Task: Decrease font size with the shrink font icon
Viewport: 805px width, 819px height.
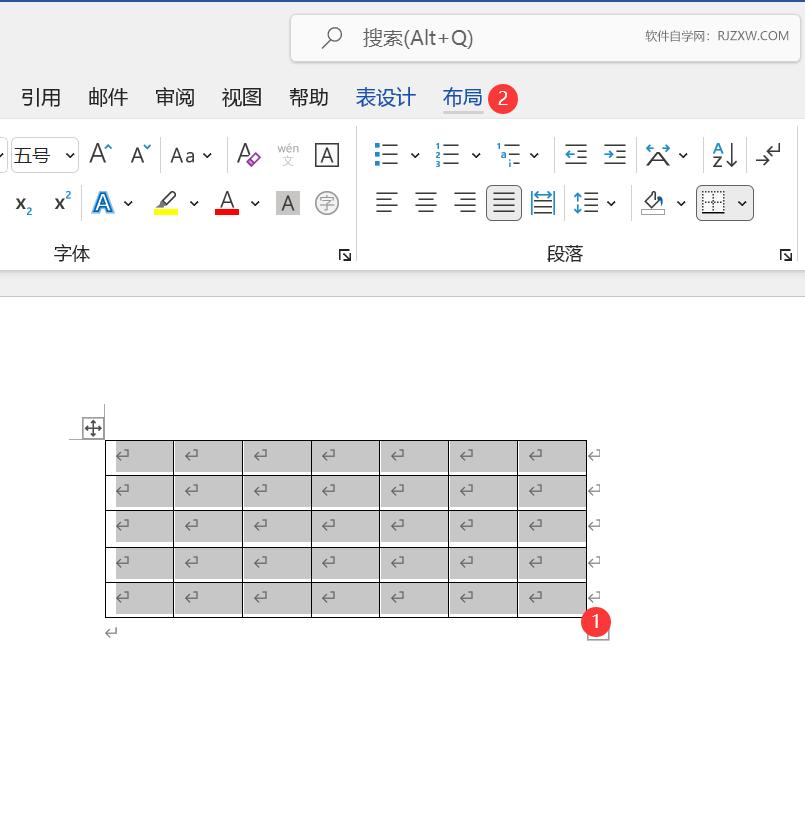Action: pyautogui.click(x=140, y=155)
